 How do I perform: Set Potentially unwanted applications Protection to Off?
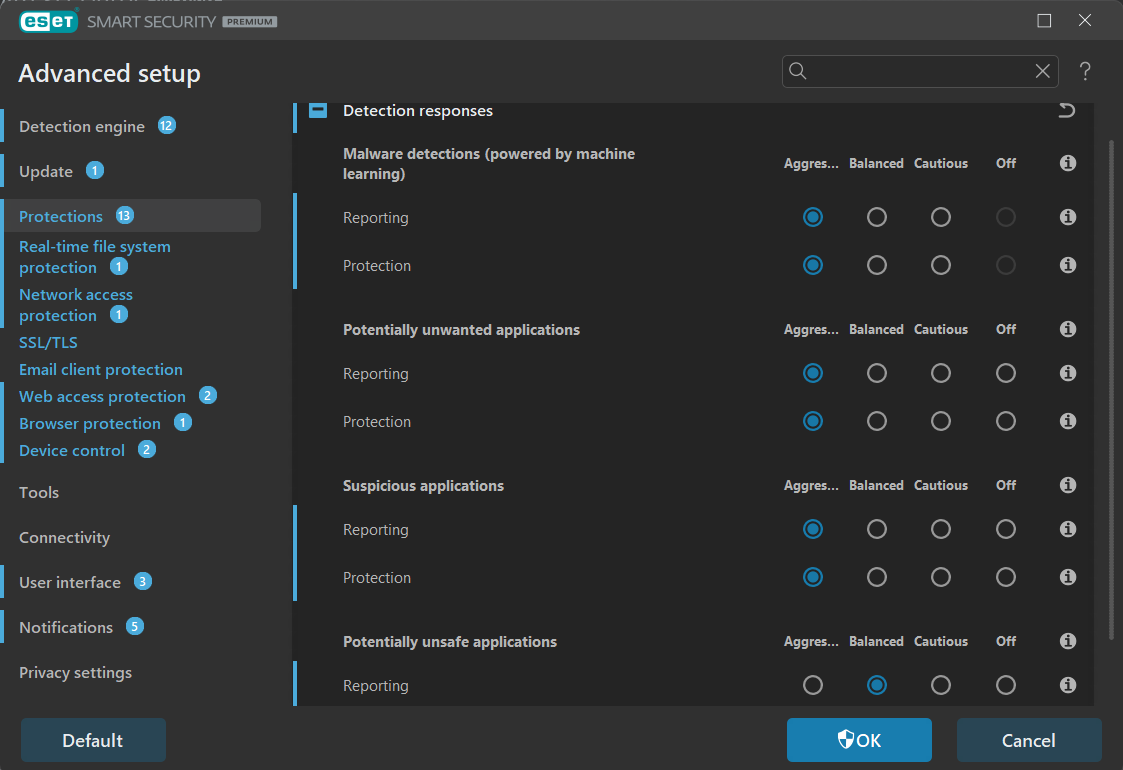tap(1006, 421)
